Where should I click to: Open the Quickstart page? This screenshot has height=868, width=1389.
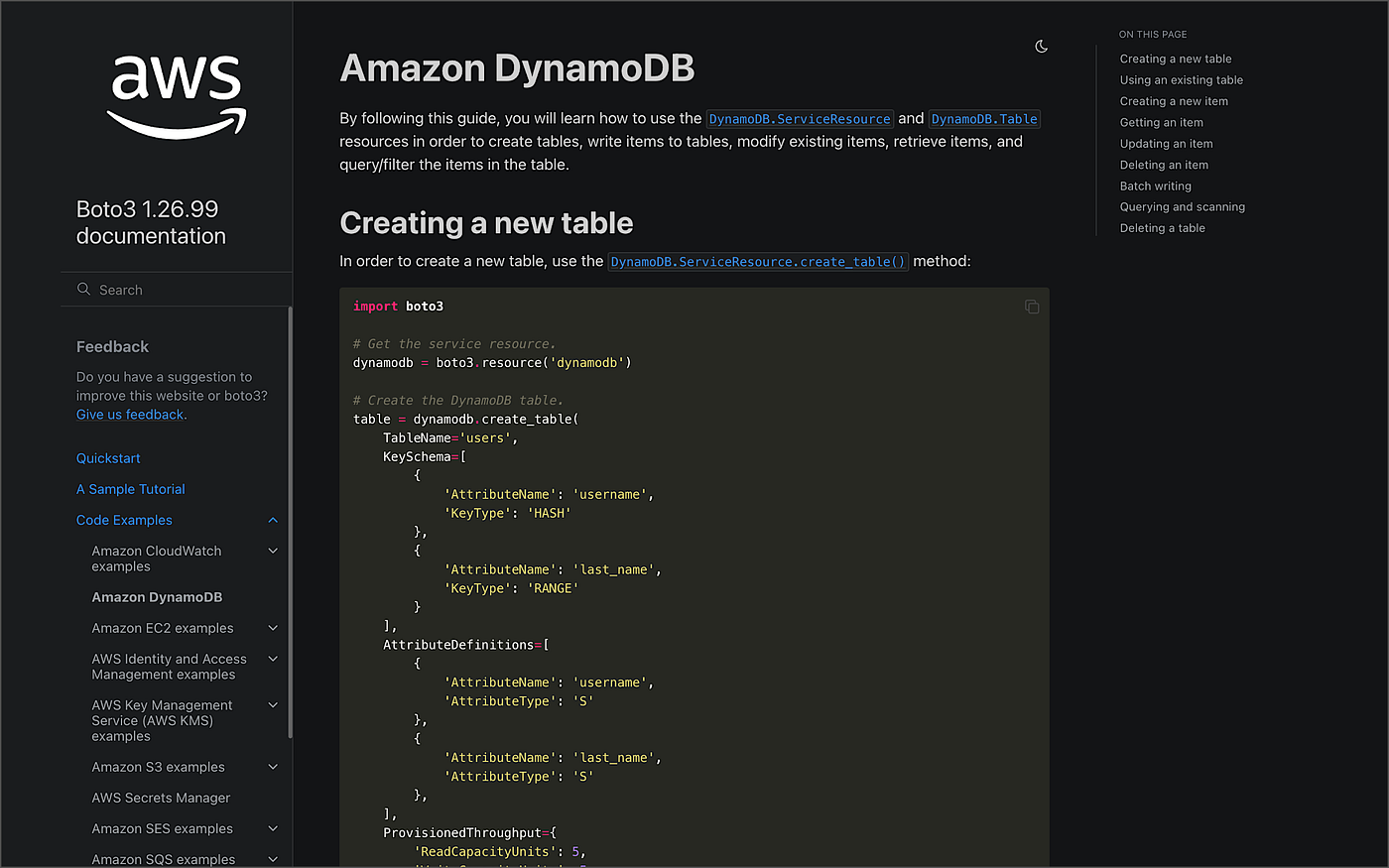[108, 458]
